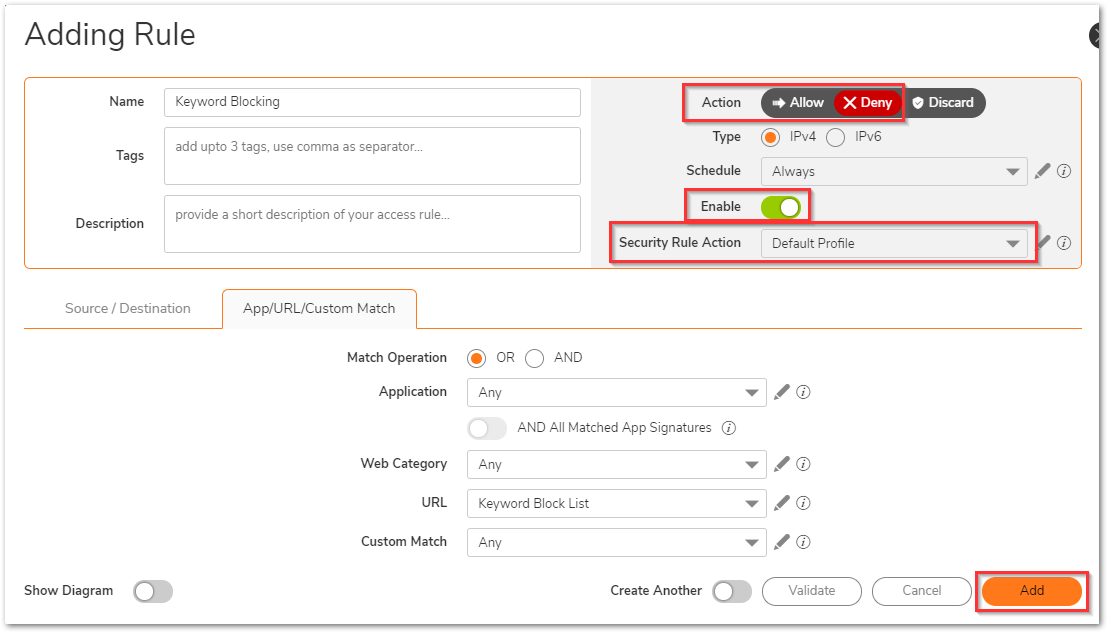
Task: Open info icon for AND All Matched App Signatures
Action: click(x=729, y=428)
